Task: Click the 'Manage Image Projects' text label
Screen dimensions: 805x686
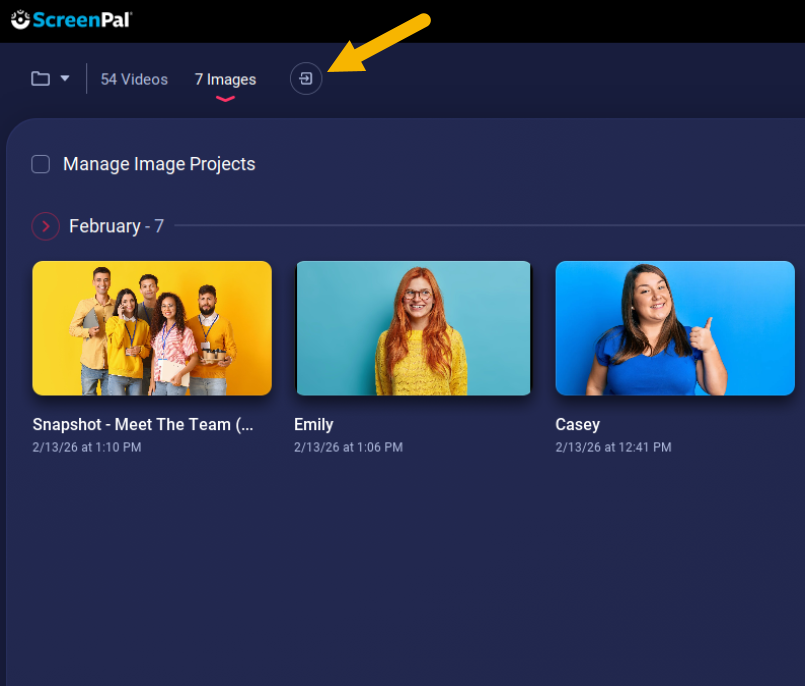Action: coord(159,164)
